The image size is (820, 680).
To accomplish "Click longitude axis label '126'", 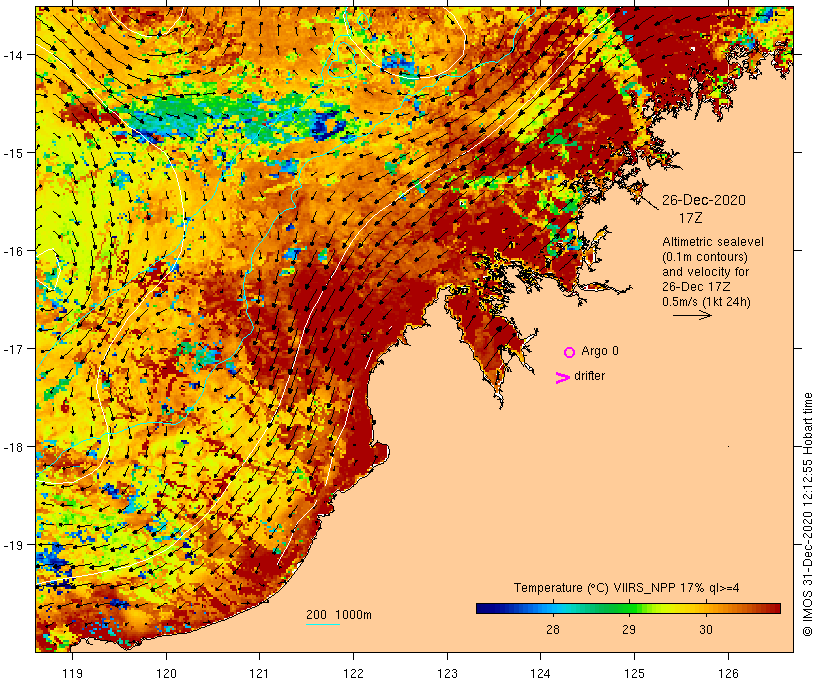I will point(728,673).
